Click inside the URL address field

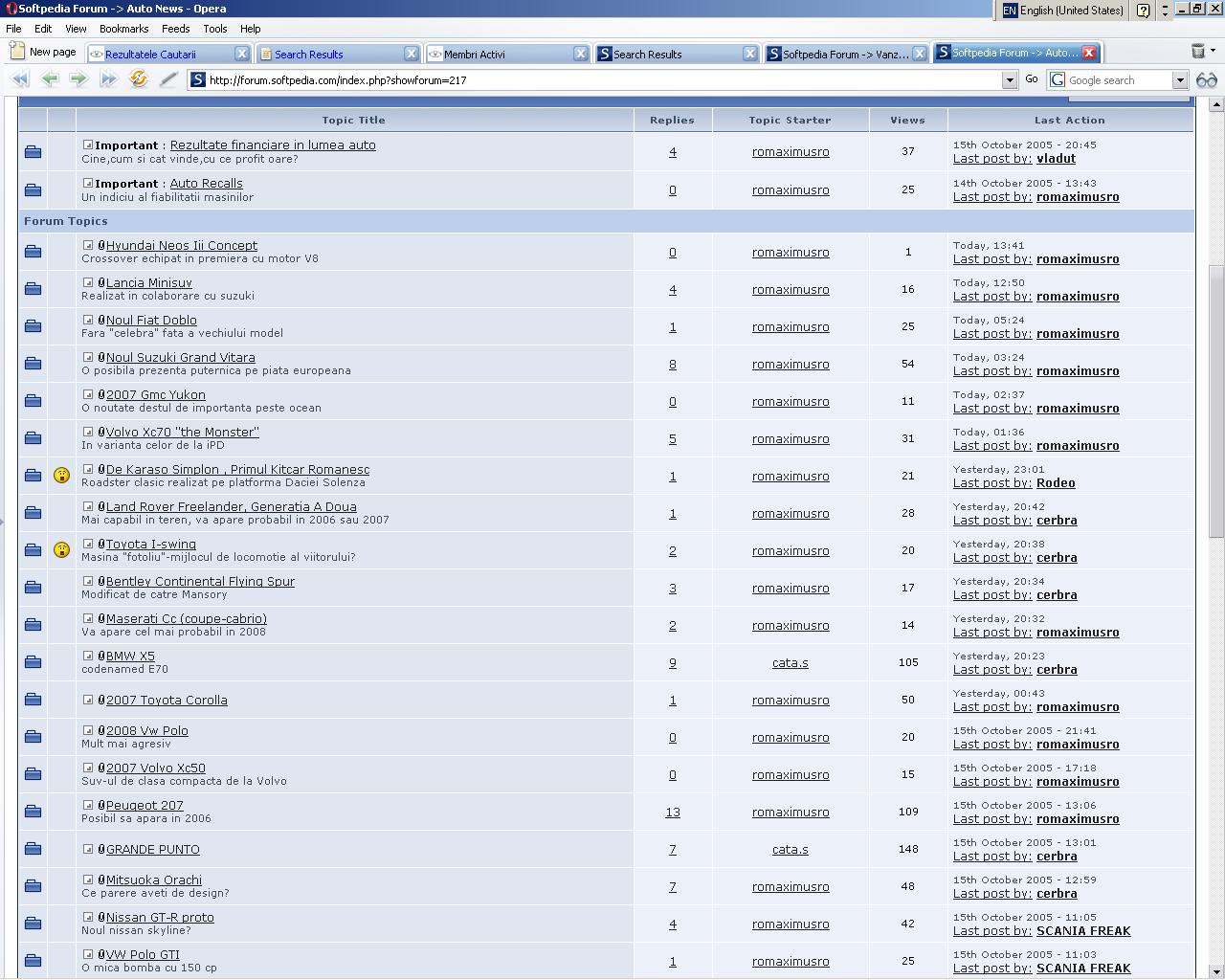(x=603, y=80)
